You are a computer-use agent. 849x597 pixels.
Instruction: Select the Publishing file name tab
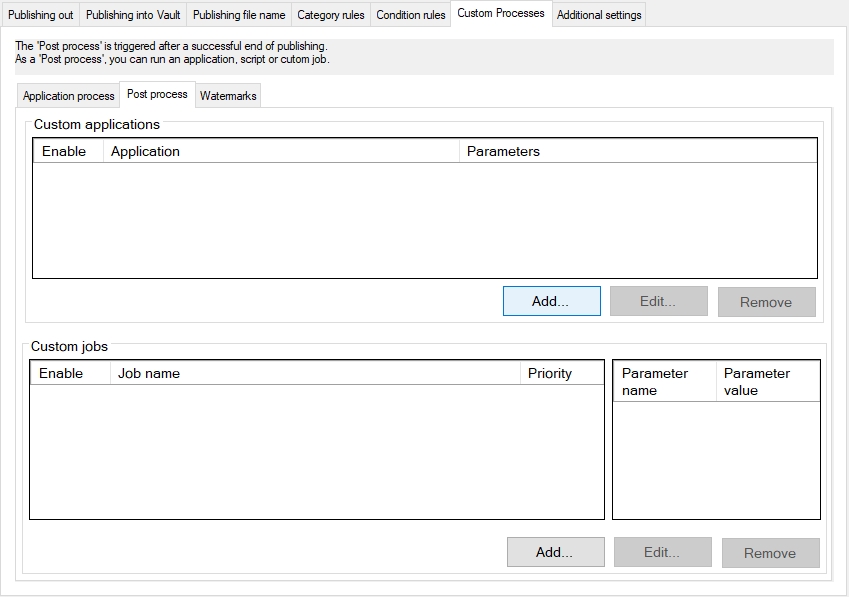tap(239, 15)
